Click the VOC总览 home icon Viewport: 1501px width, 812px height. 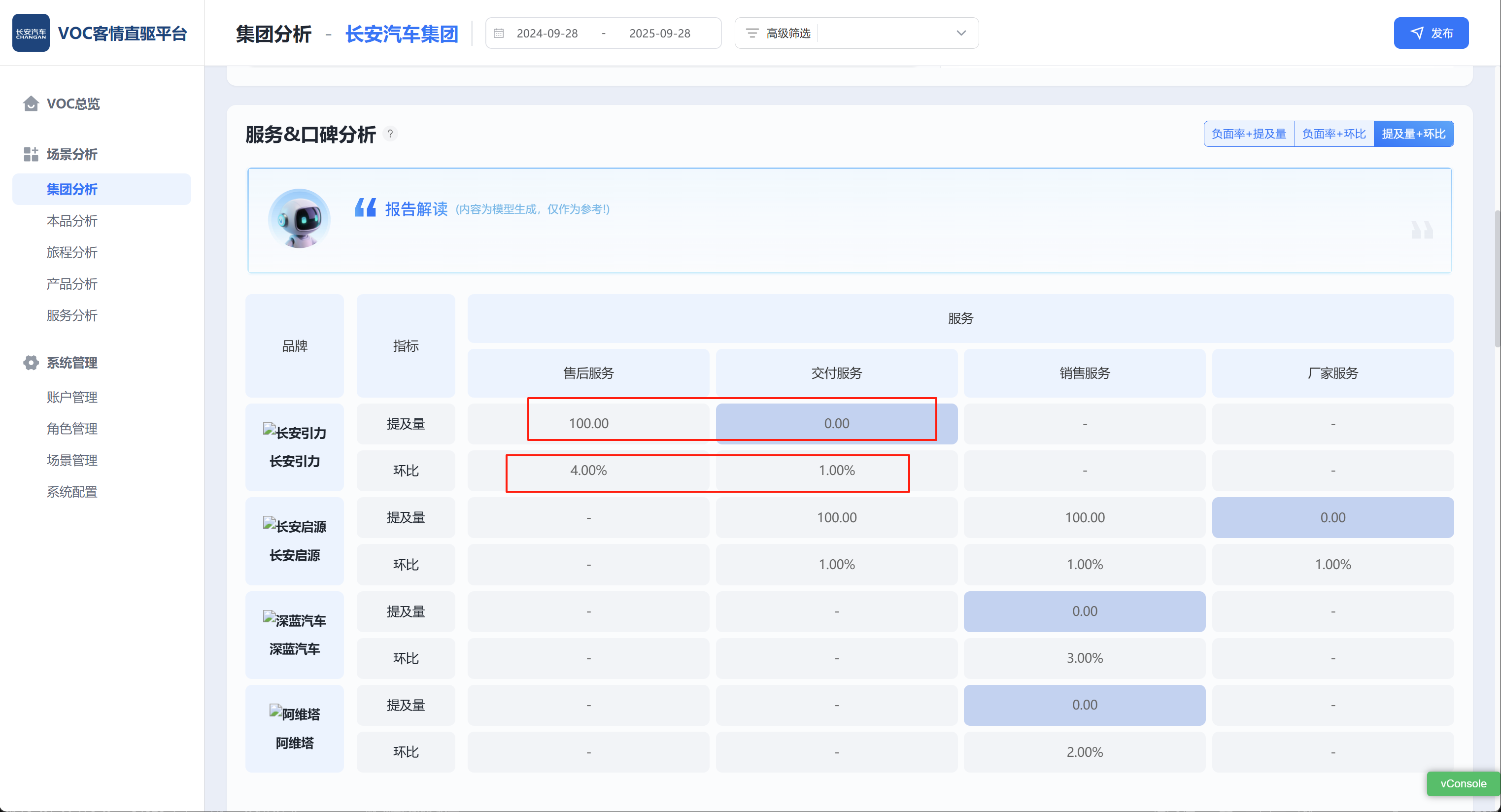pos(31,103)
